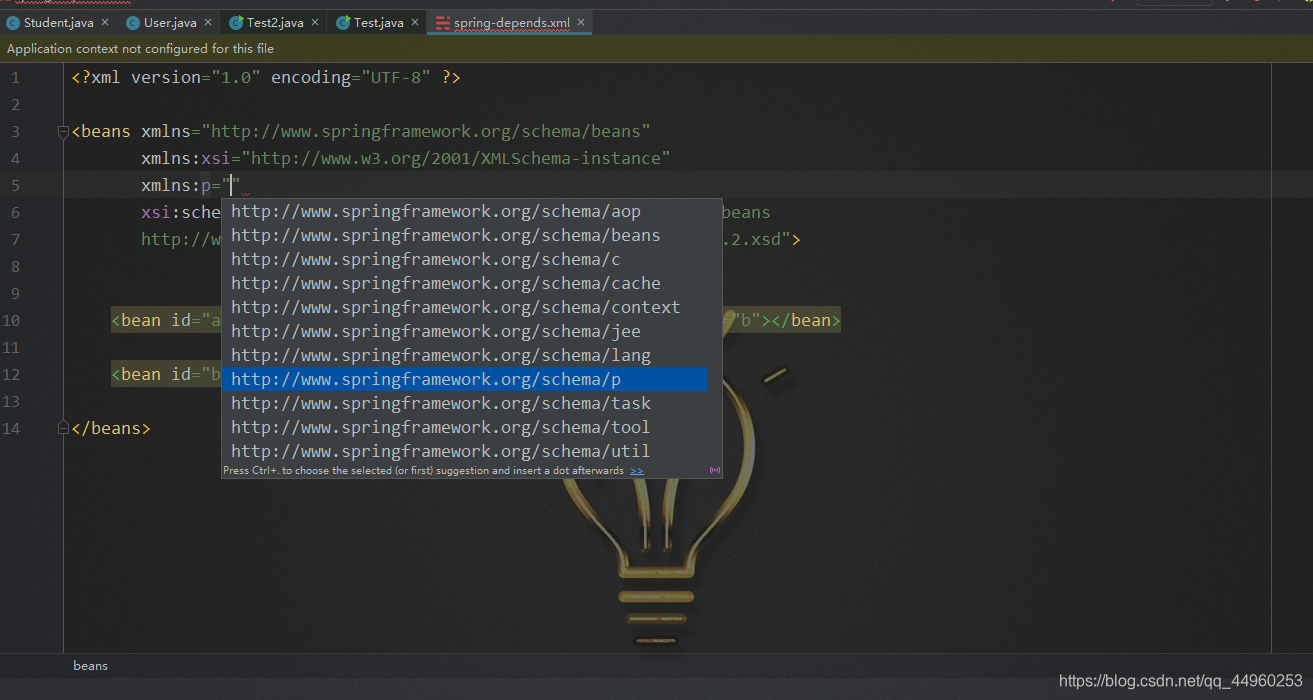Click the XMLSchema-instance URL on line 4
This screenshot has width=1313, height=700.
(456, 158)
